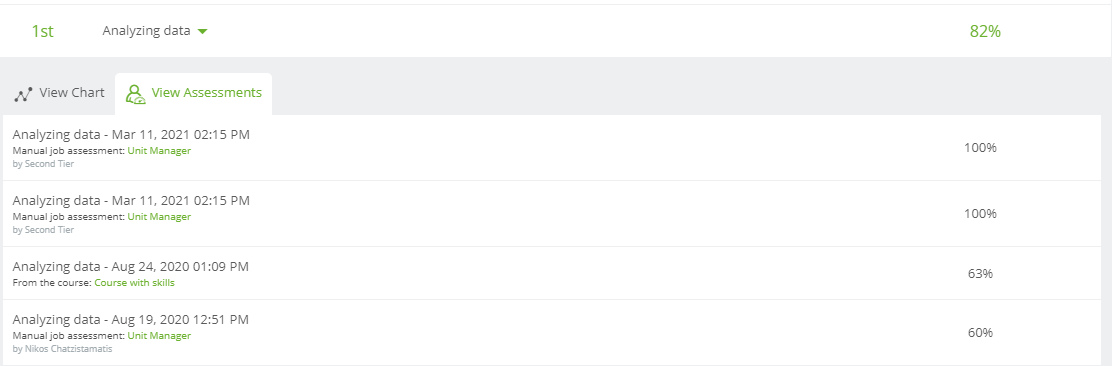Open the Analyzing data skill dropdown label
Screen dimensions: 1120x366
click(x=146, y=31)
